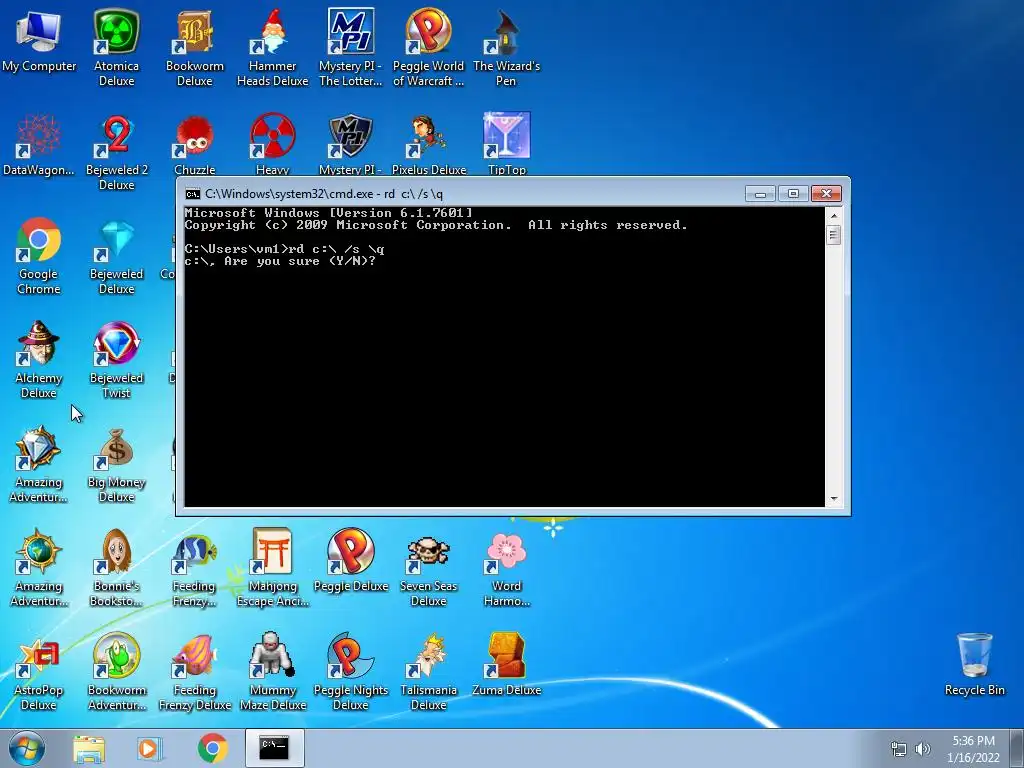Open The Wizard's Pen shortcut

tap(506, 47)
